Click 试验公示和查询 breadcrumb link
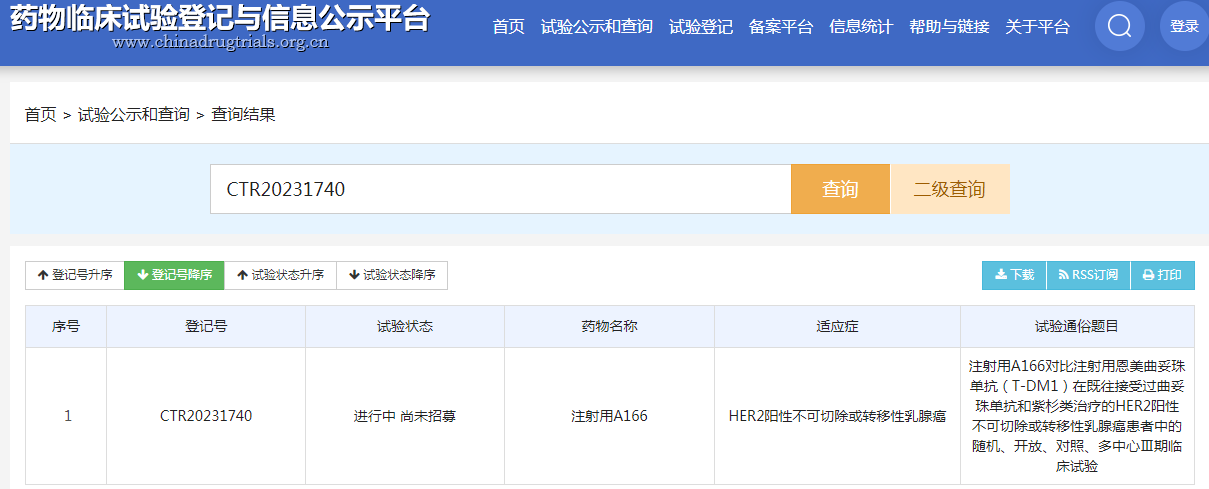 (134, 115)
